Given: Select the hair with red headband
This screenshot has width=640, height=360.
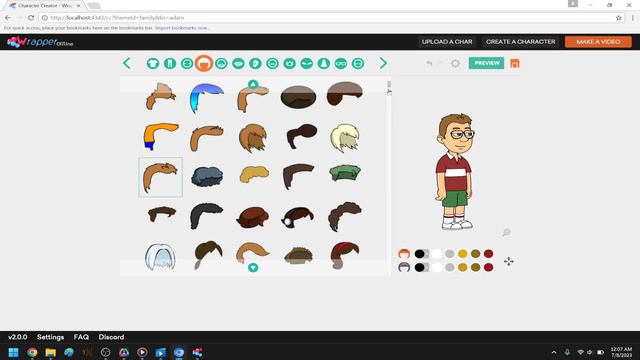Looking at the screenshot, I should pos(344,255).
